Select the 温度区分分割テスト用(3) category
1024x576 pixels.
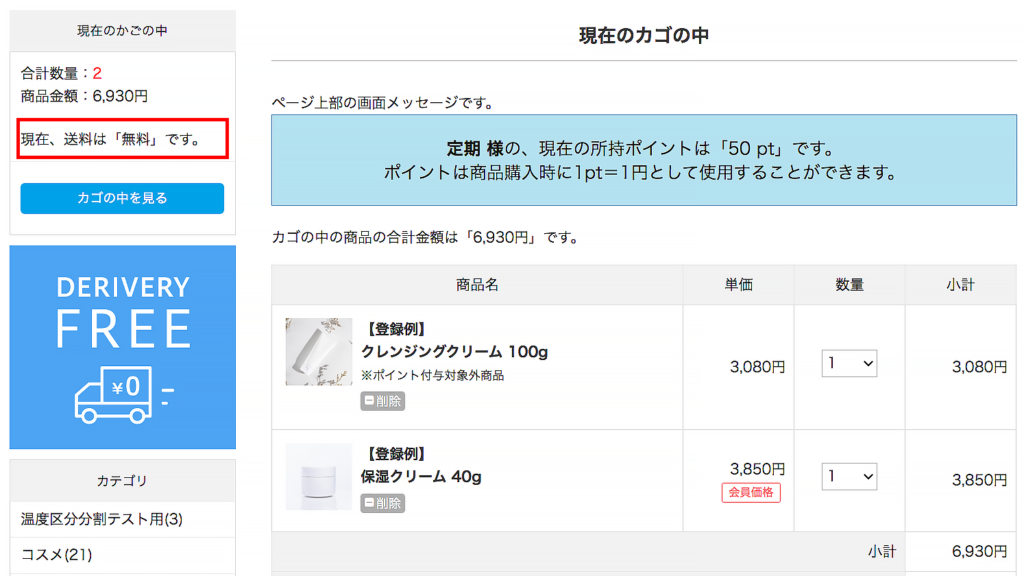click(102, 519)
